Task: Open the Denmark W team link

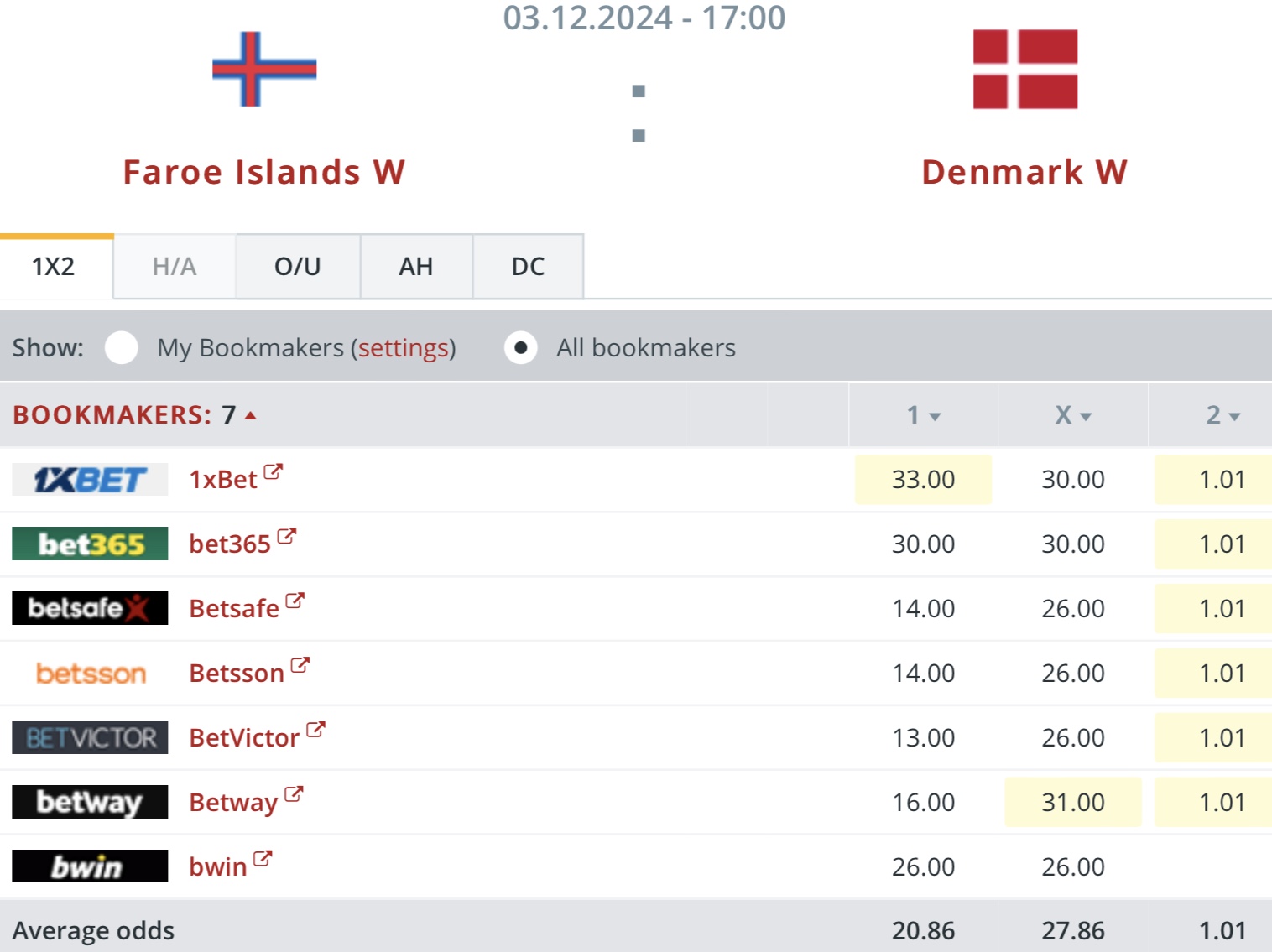Action: click(x=1024, y=172)
